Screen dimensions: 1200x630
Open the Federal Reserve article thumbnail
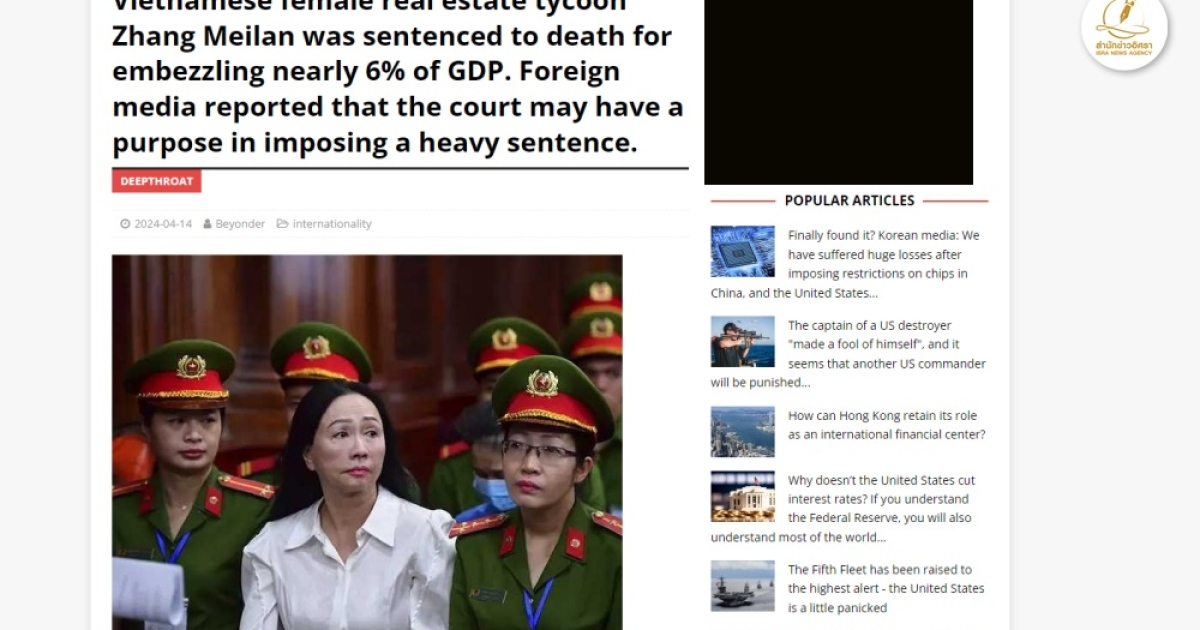click(743, 496)
